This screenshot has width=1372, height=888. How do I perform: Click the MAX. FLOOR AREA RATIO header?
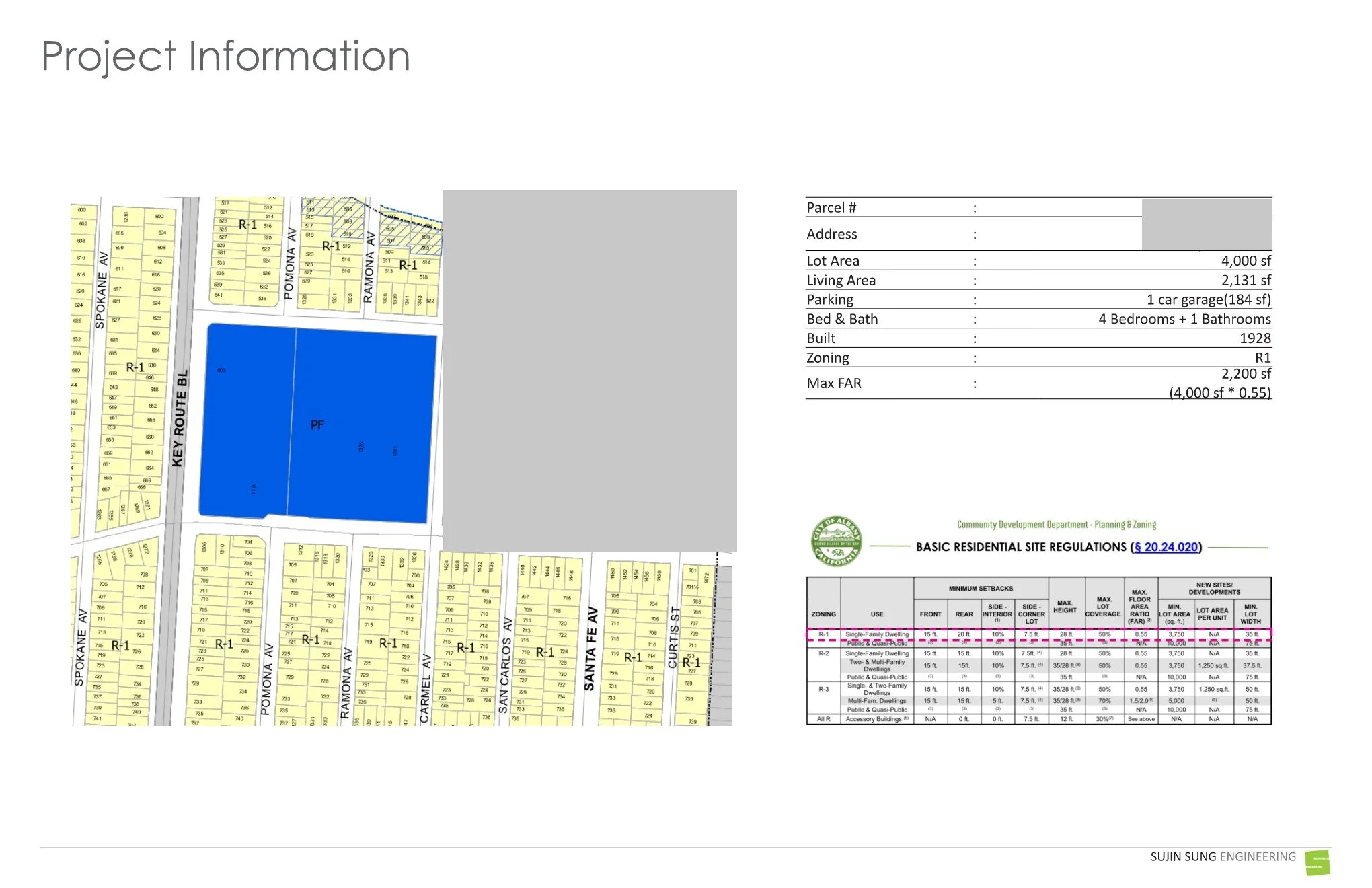(1140, 607)
